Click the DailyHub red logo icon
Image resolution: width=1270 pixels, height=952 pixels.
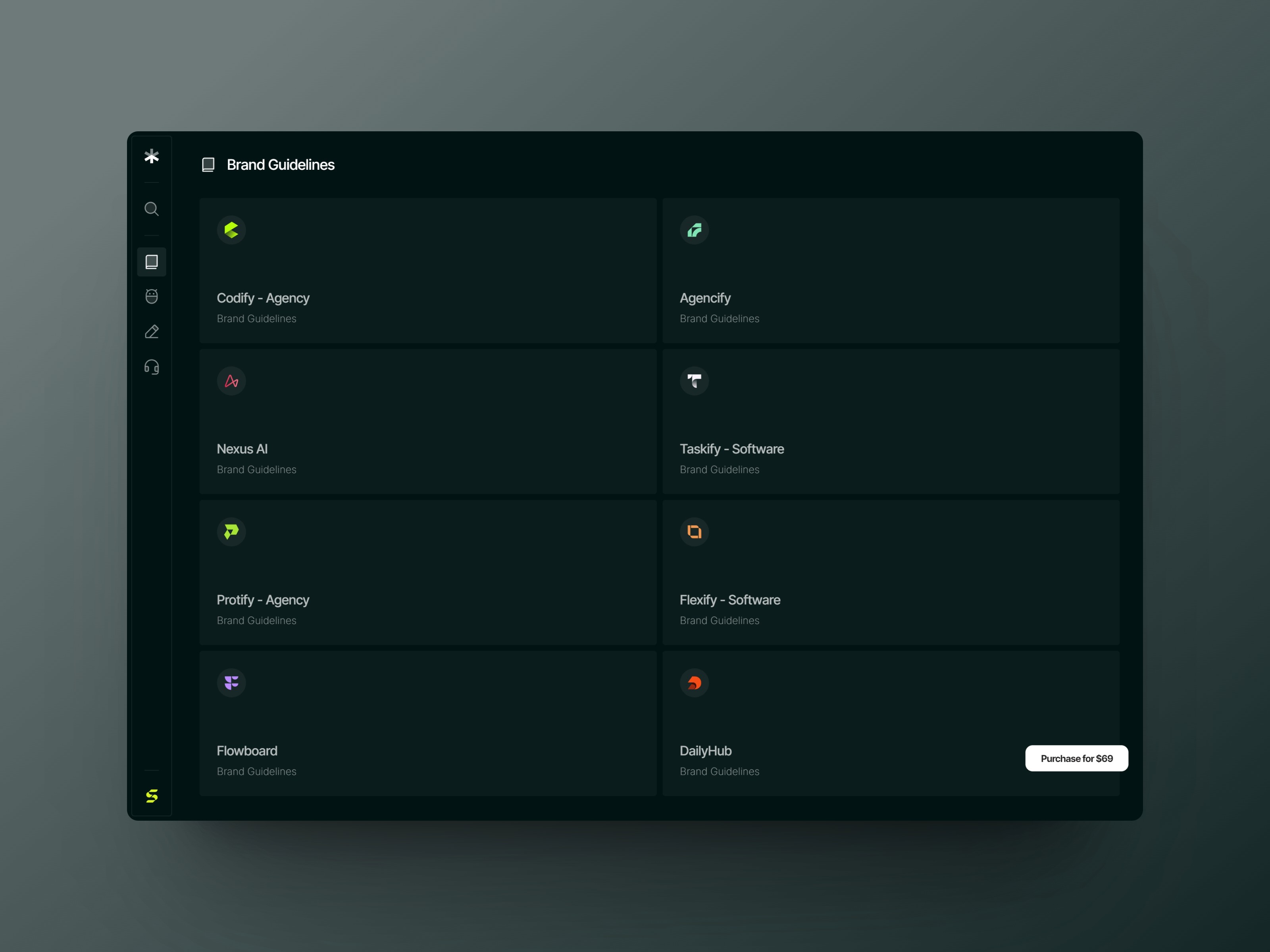pos(694,683)
